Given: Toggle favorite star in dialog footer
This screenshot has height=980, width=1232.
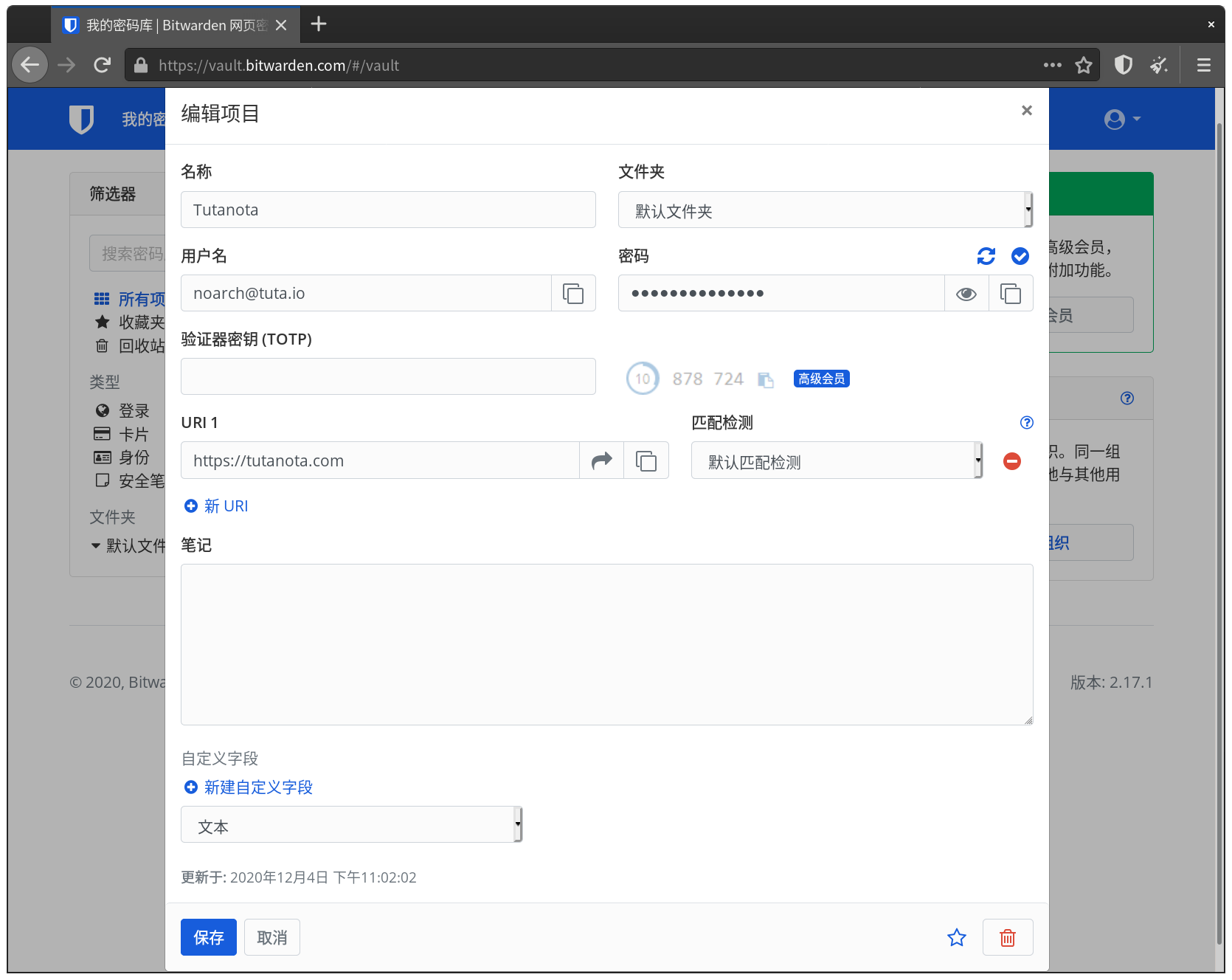Looking at the screenshot, I should [x=956, y=937].
